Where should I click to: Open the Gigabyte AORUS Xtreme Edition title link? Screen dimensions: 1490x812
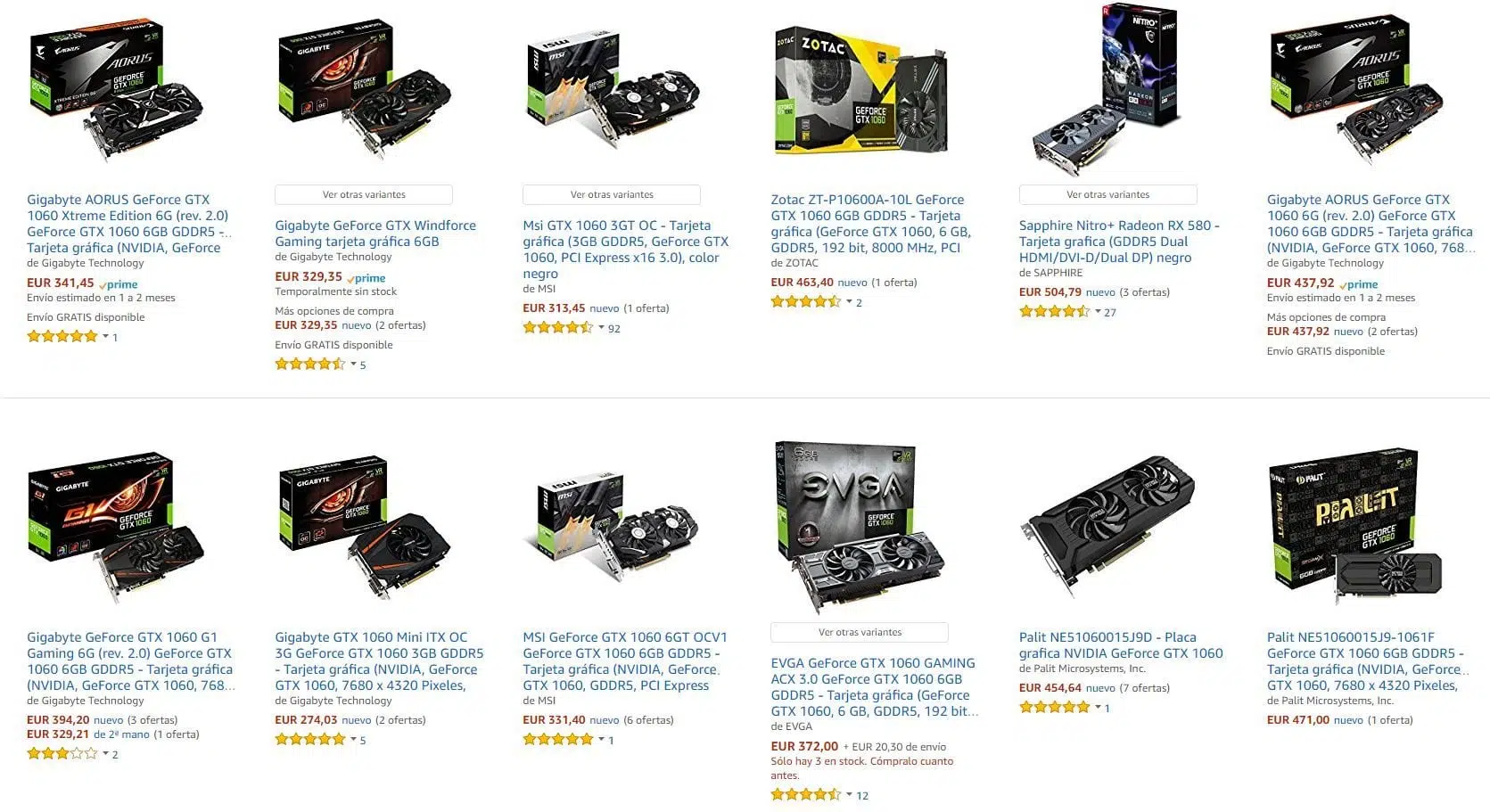coord(128,224)
